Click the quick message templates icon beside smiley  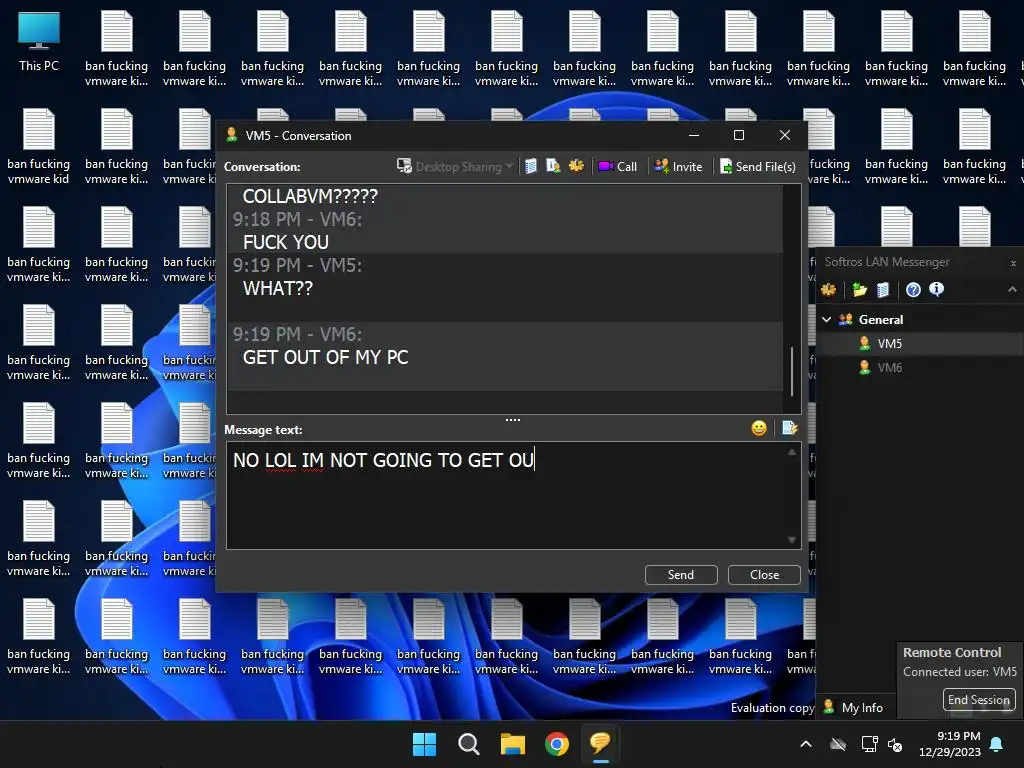(790, 428)
